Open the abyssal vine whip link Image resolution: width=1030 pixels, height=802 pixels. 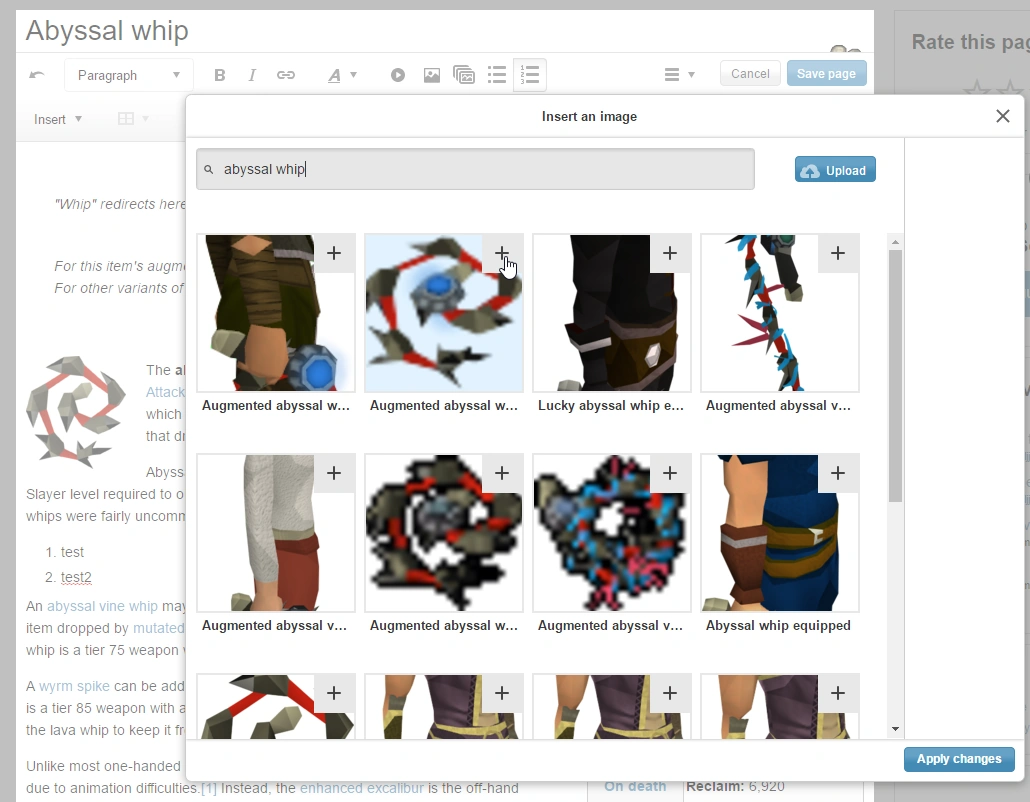coord(102,606)
